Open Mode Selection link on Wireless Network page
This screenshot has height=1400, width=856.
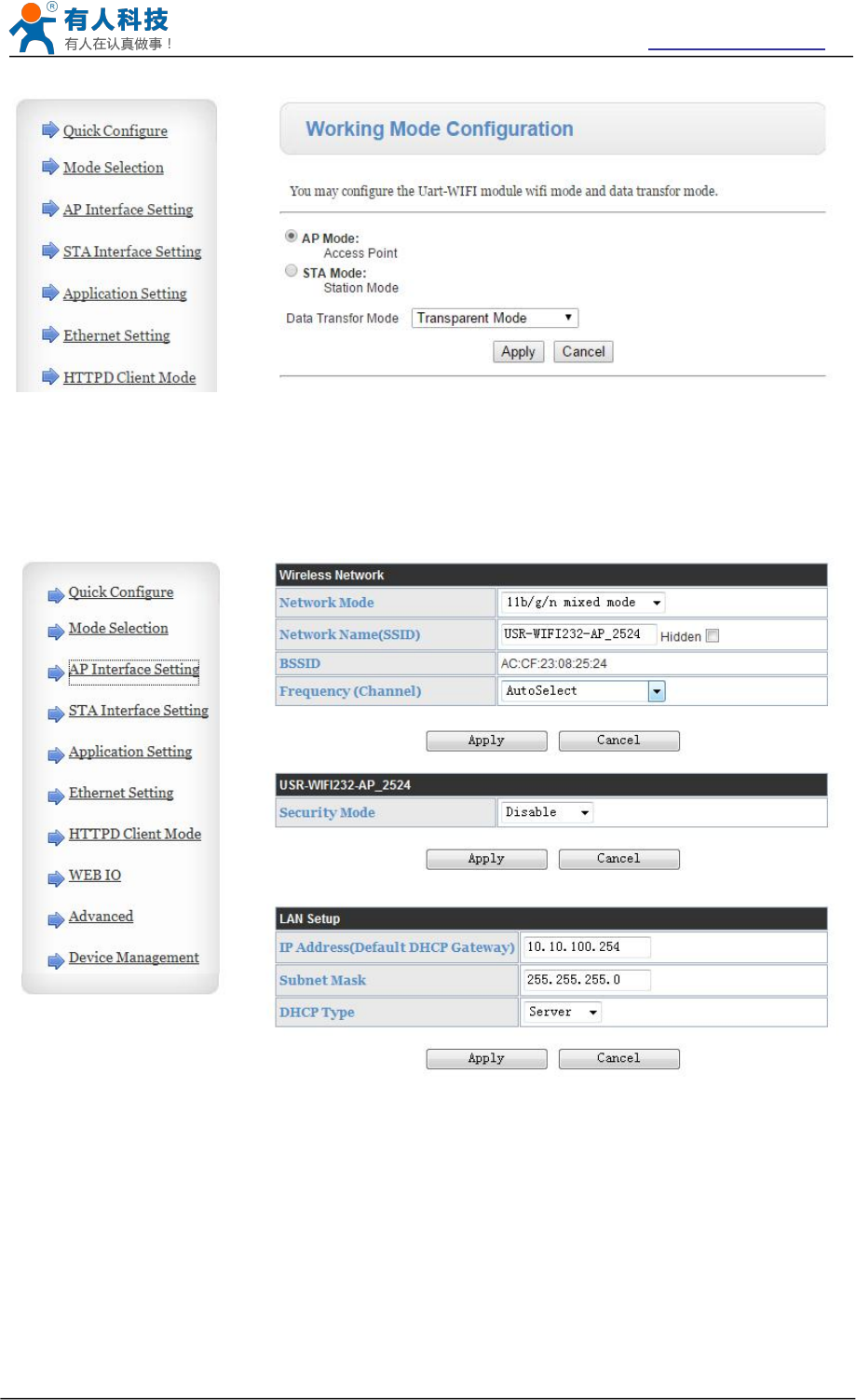point(118,628)
